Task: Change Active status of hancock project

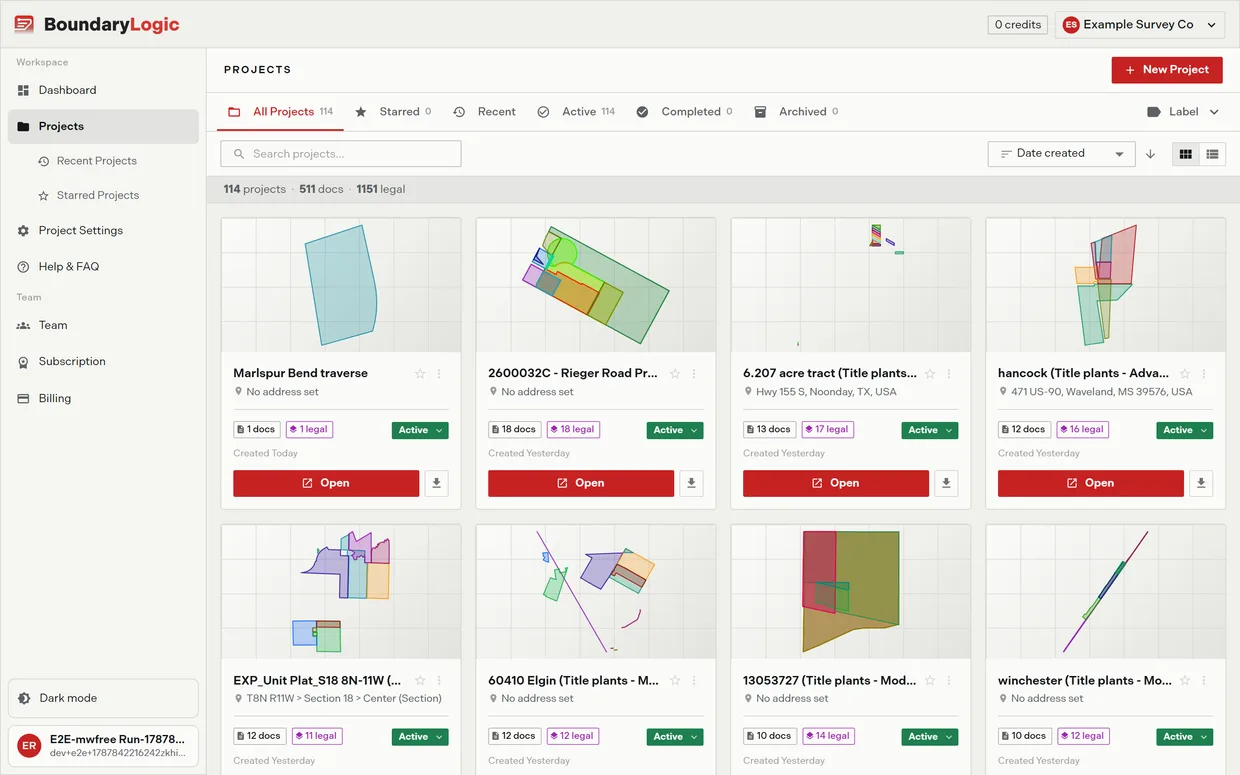Action: click(x=1185, y=430)
